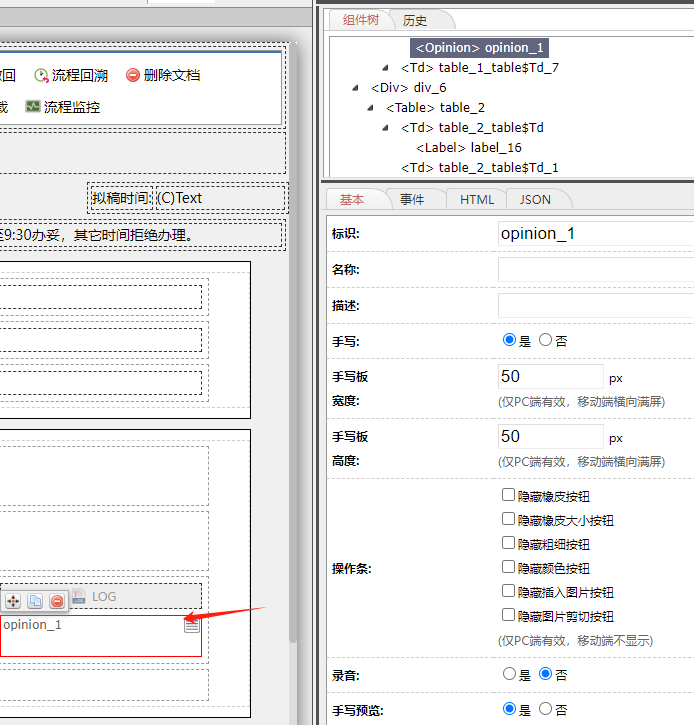Select <Label> label_16 in the tree
Image resolution: width=694 pixels, height=725 pixels.
pos(468,147)
